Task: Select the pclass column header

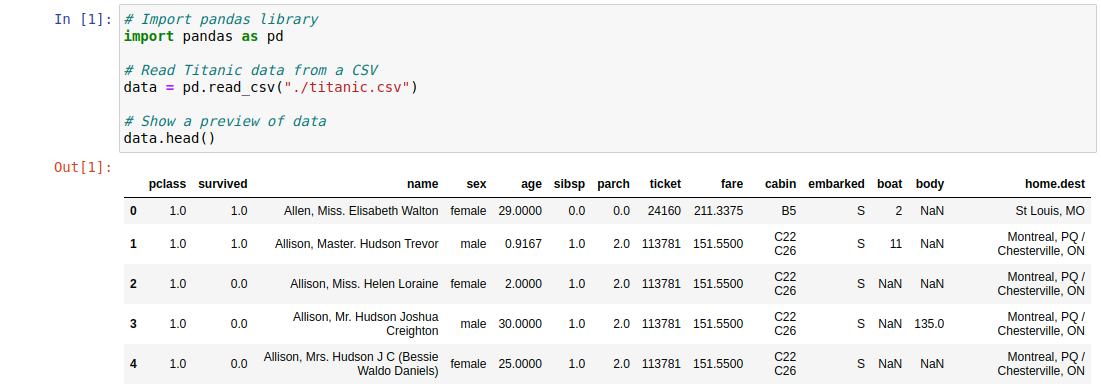Action: [167, 185]
